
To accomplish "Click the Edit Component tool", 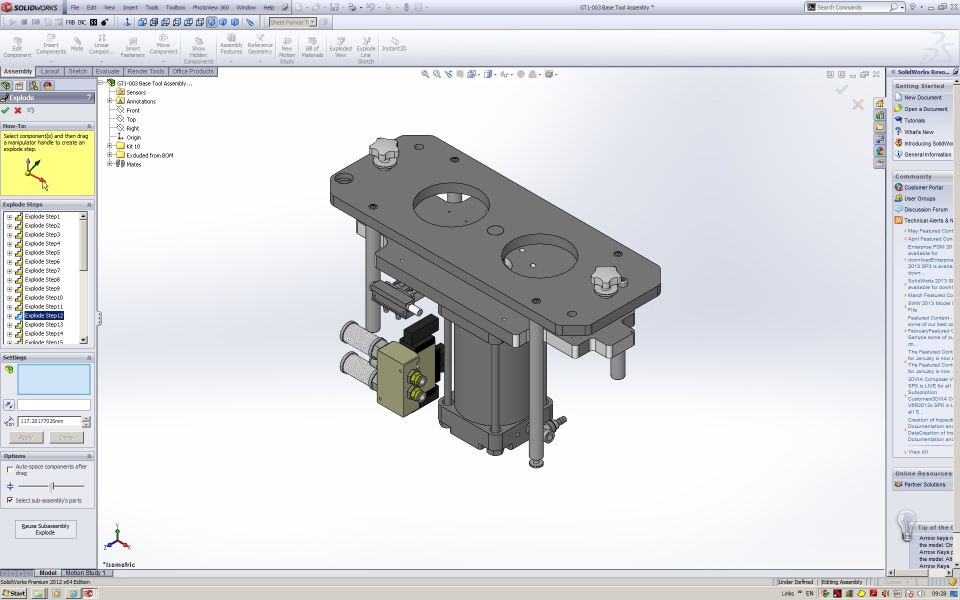I will tap(17, 47).
